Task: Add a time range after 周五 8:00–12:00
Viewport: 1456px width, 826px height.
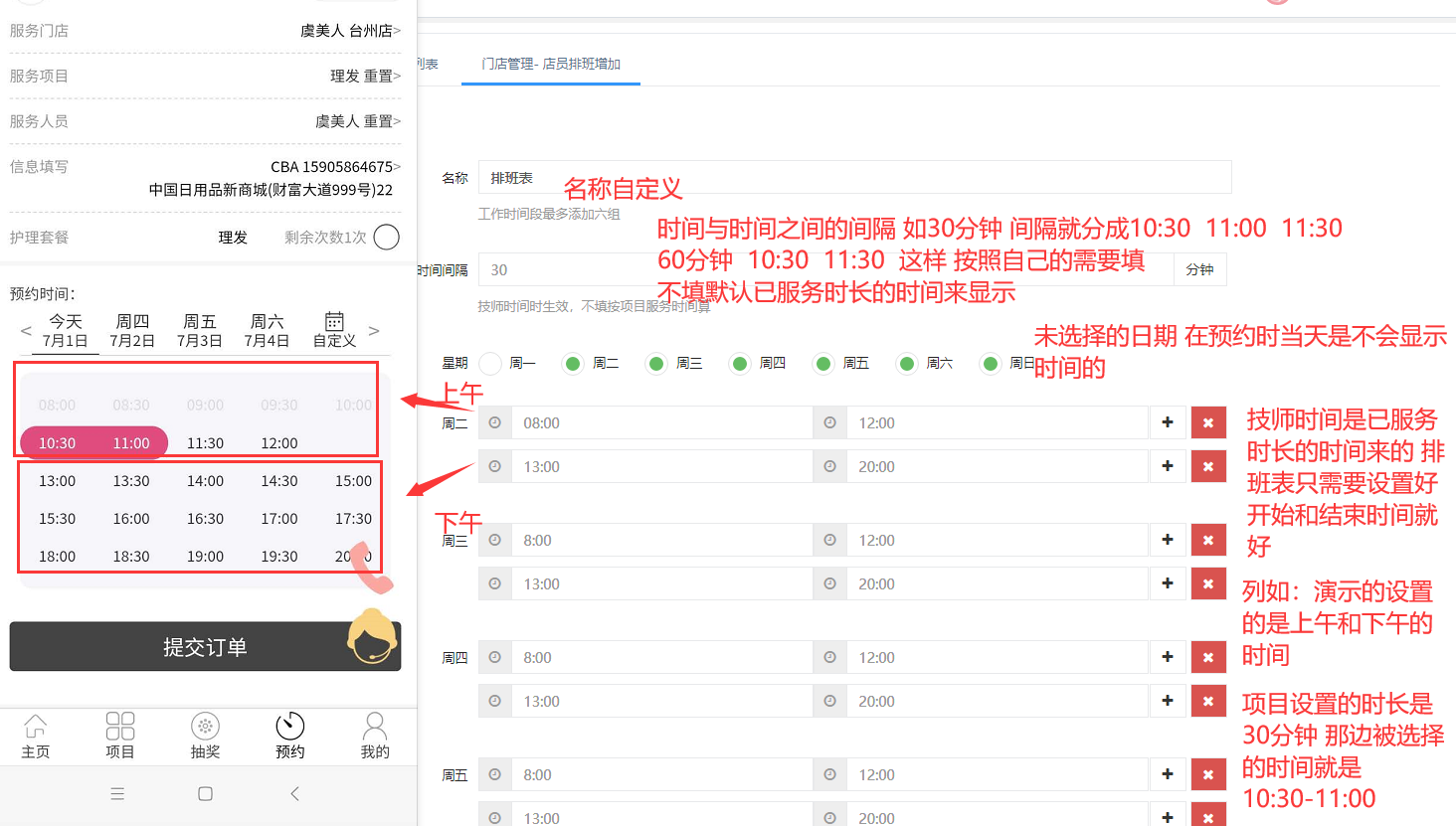Action: click(x=1168, y=775)
